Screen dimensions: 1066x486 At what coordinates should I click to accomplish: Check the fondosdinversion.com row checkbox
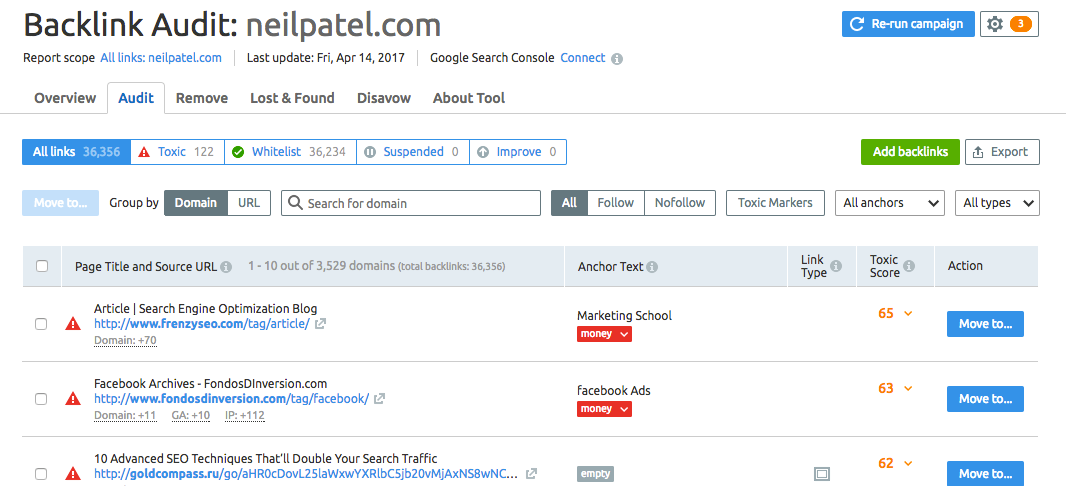click(41, 399)
